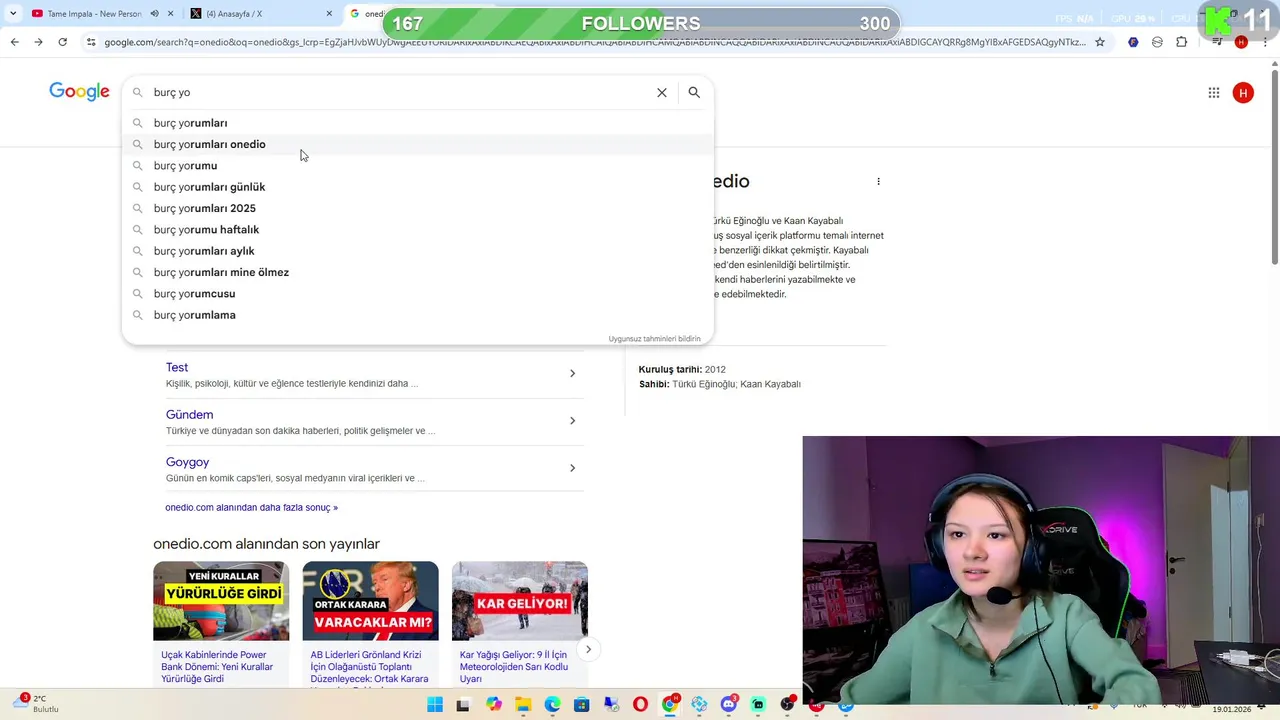This screenshot has width=1280, height=720.
Task: Click the Yeni Kurallar article thumbnail
Action: point(221,600)
